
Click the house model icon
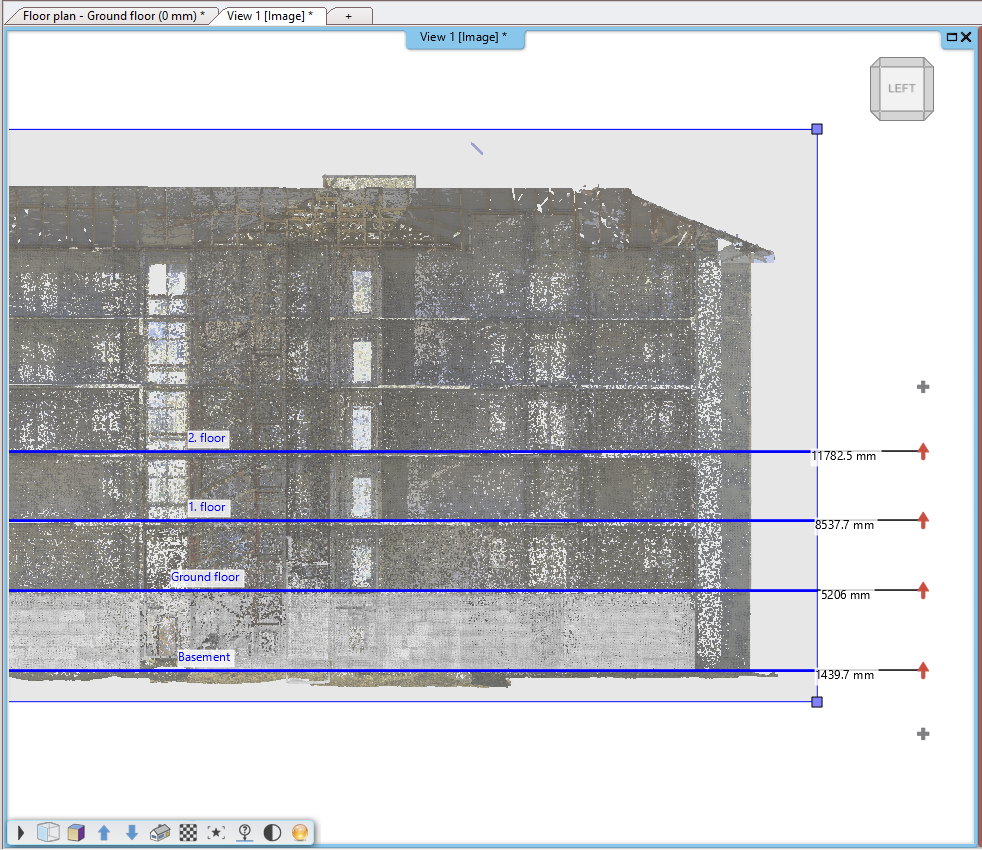click(160, 832)
